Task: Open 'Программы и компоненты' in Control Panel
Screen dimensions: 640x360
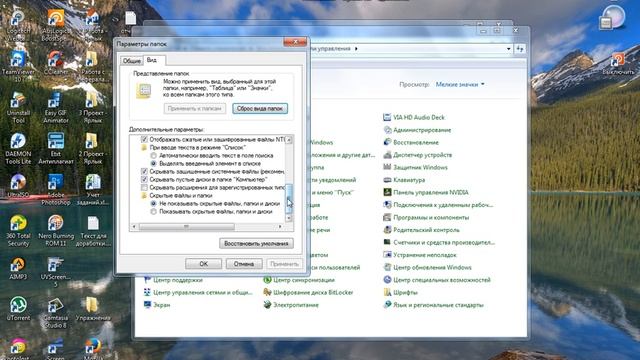Action: [431, 218]
